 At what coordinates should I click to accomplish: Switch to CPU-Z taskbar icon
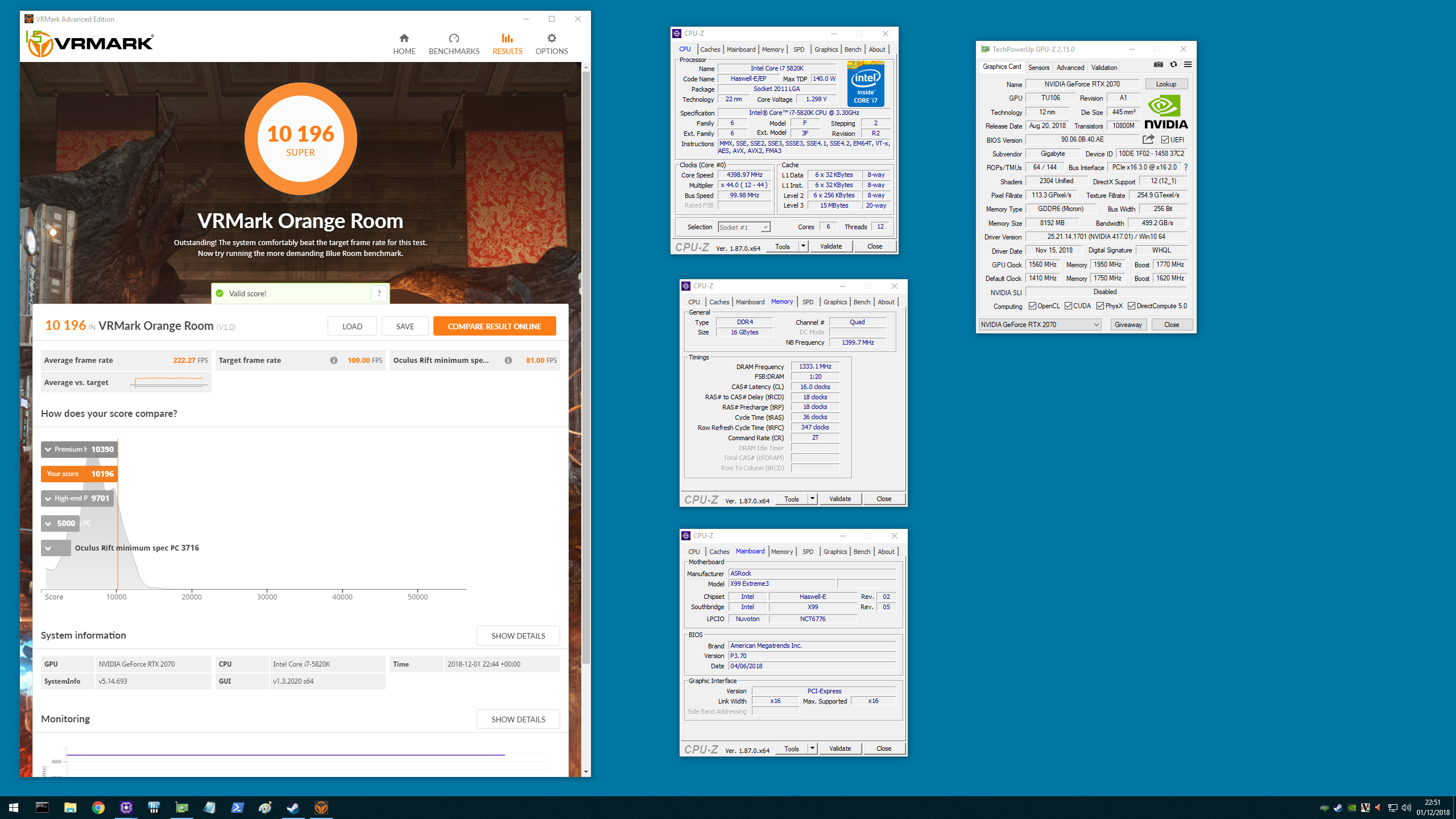126,807
